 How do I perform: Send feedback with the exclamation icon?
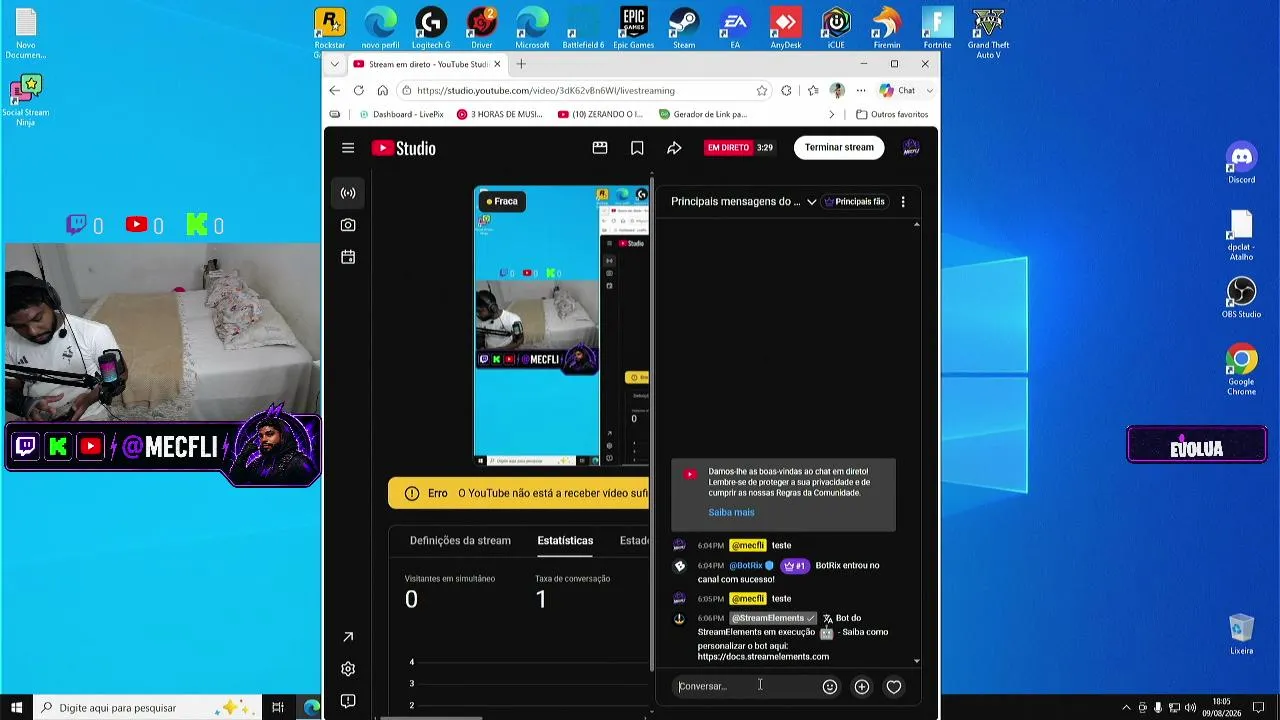point(348,701)
